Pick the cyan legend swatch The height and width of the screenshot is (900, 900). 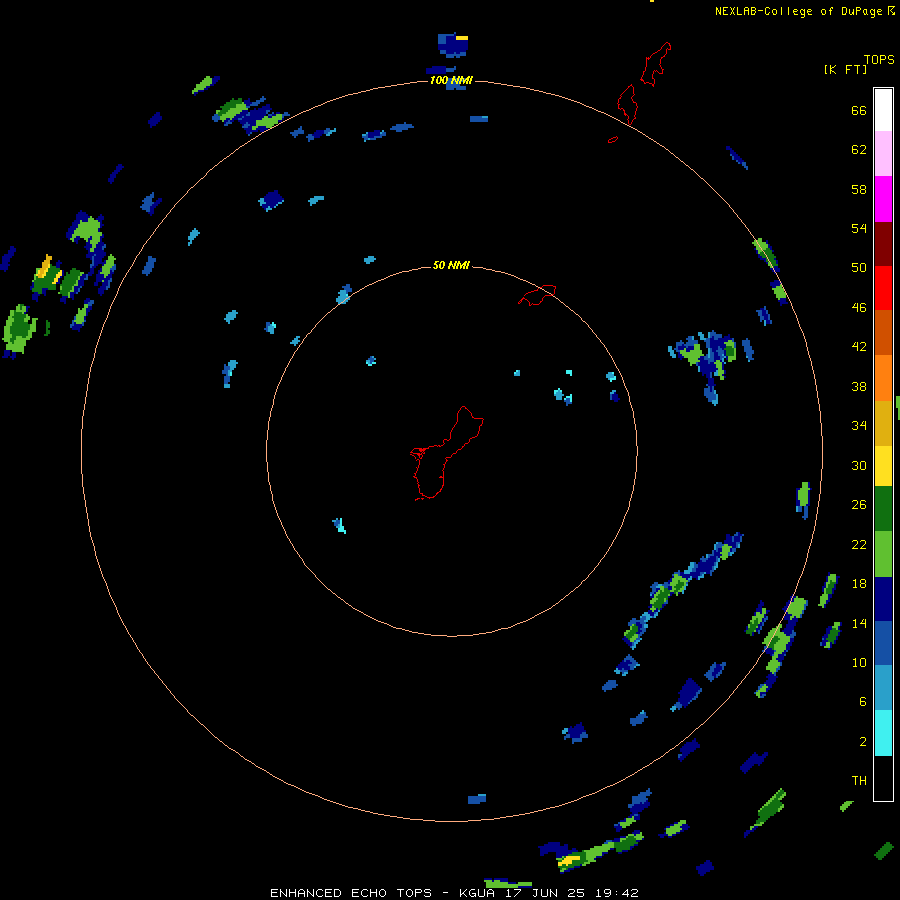tap(883, 733)
